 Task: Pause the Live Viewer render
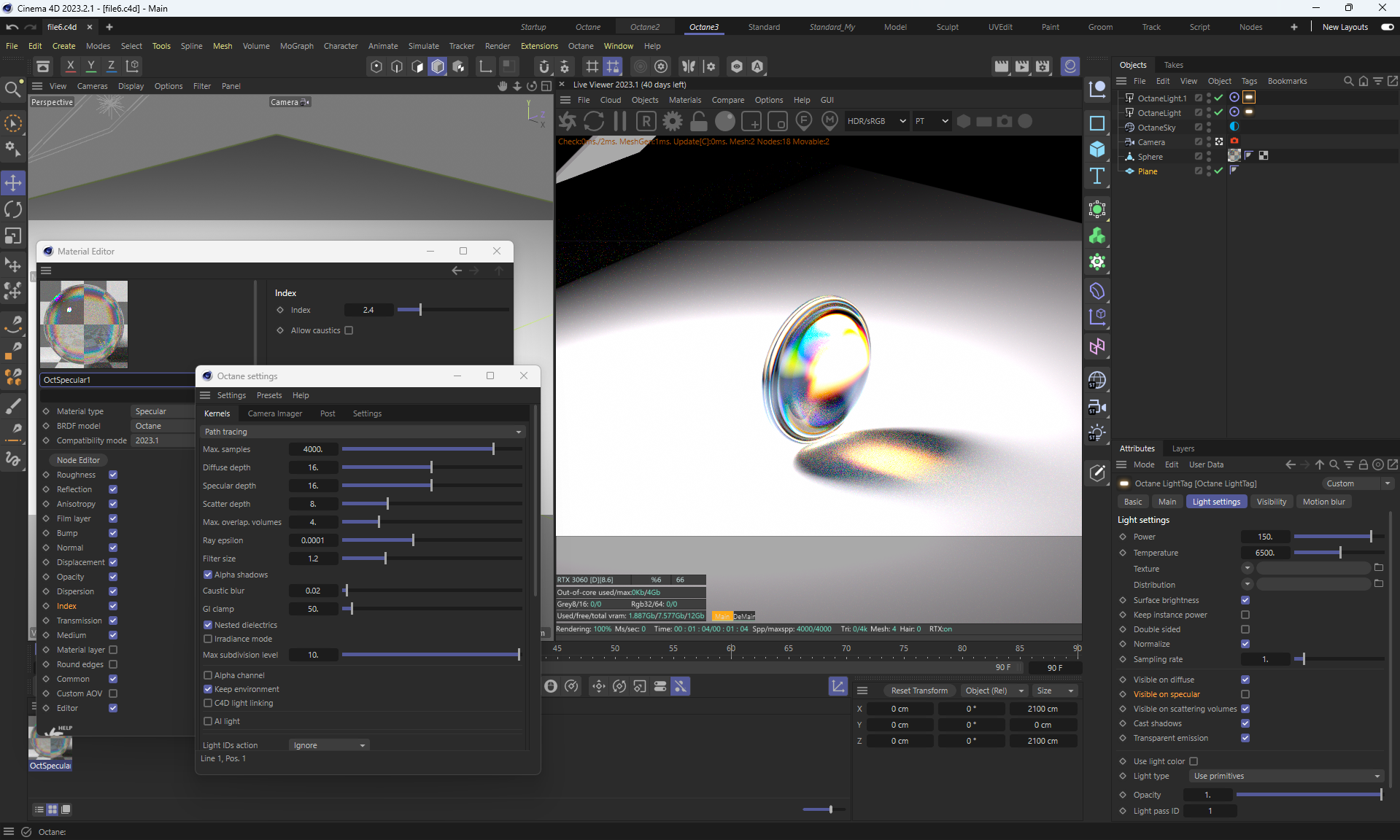point(620,121)
